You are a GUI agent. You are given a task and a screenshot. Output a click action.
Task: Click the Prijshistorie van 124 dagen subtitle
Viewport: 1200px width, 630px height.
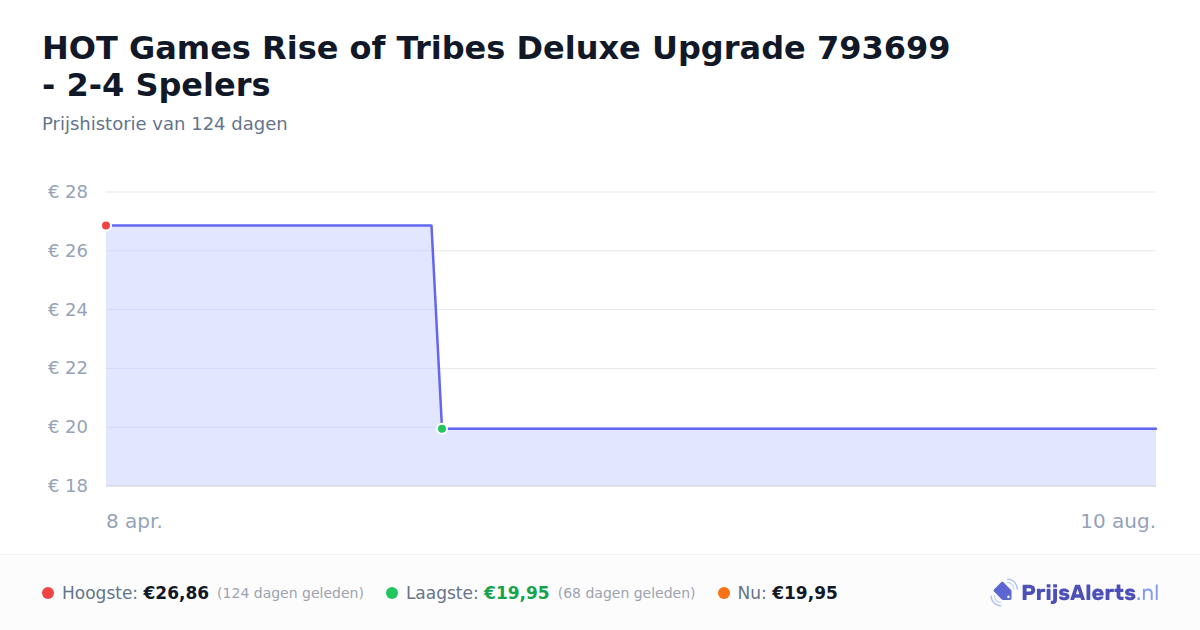pos(165,124)
